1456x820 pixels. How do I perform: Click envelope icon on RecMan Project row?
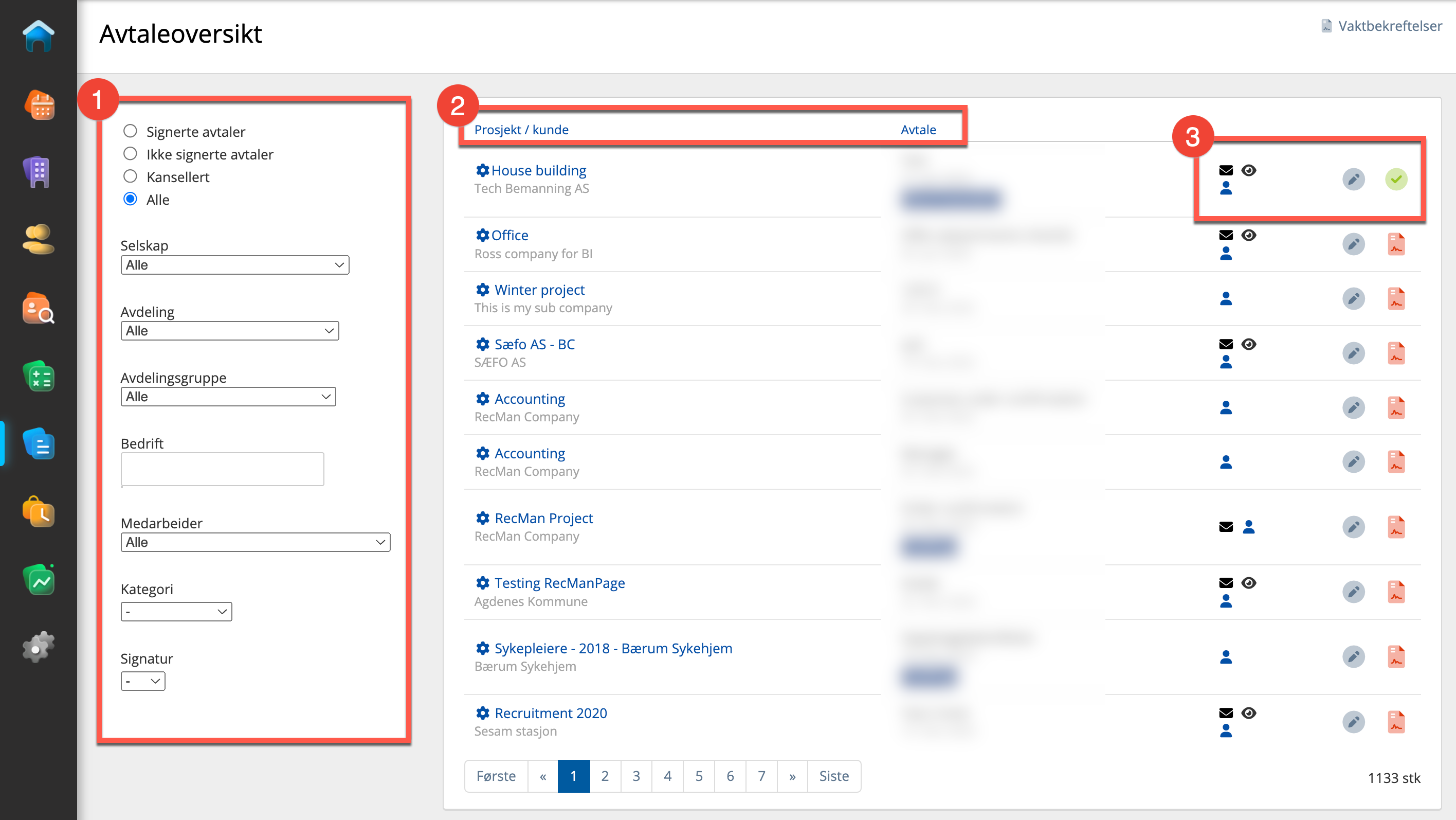[x=1225, y=527]
